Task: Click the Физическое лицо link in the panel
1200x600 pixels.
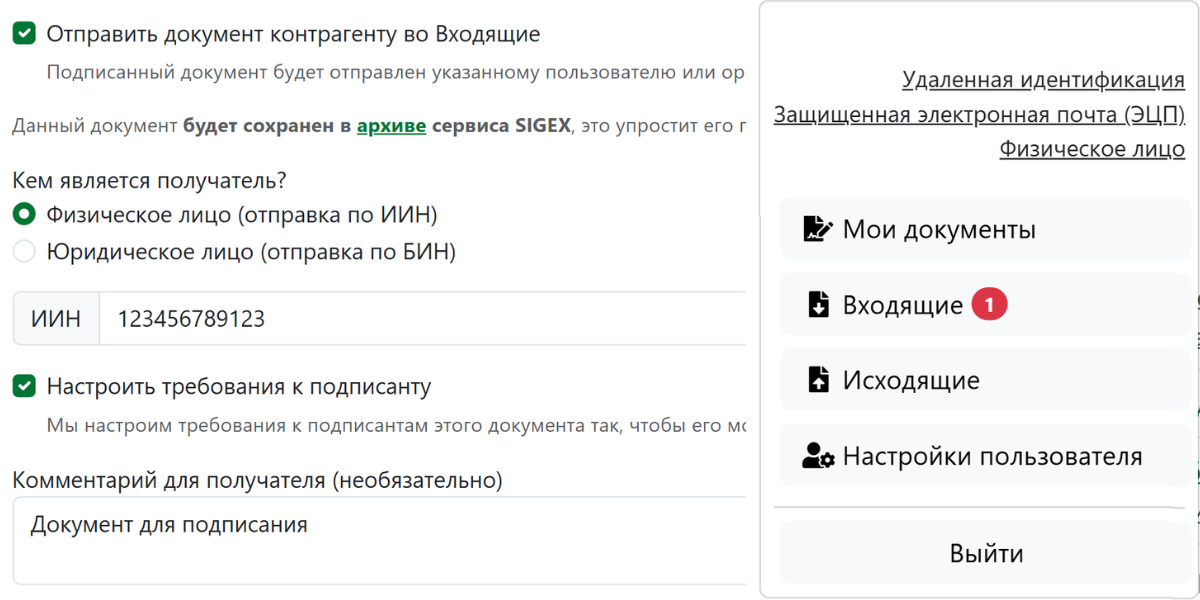Action: (1092, 150)
